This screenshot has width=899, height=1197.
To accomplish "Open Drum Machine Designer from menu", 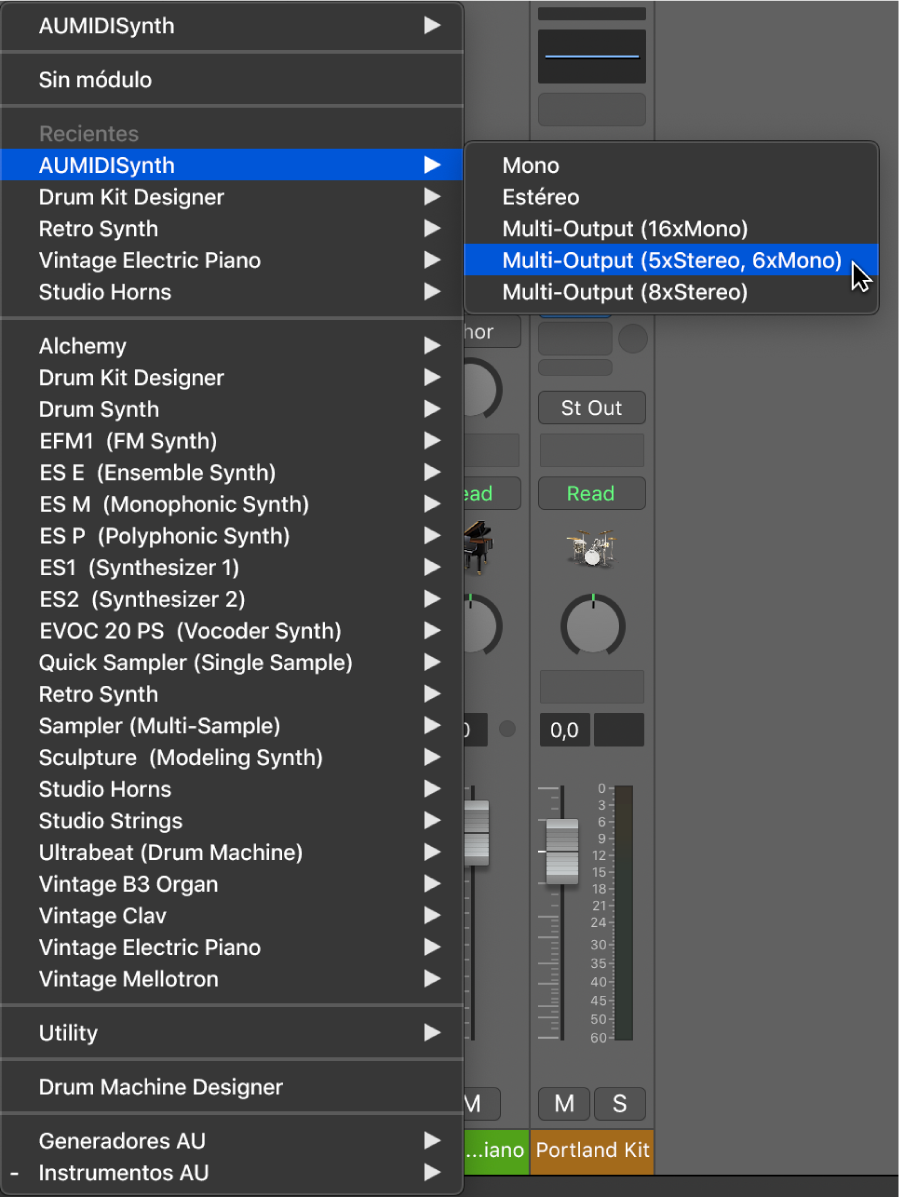I will [x=160, y=1087].
